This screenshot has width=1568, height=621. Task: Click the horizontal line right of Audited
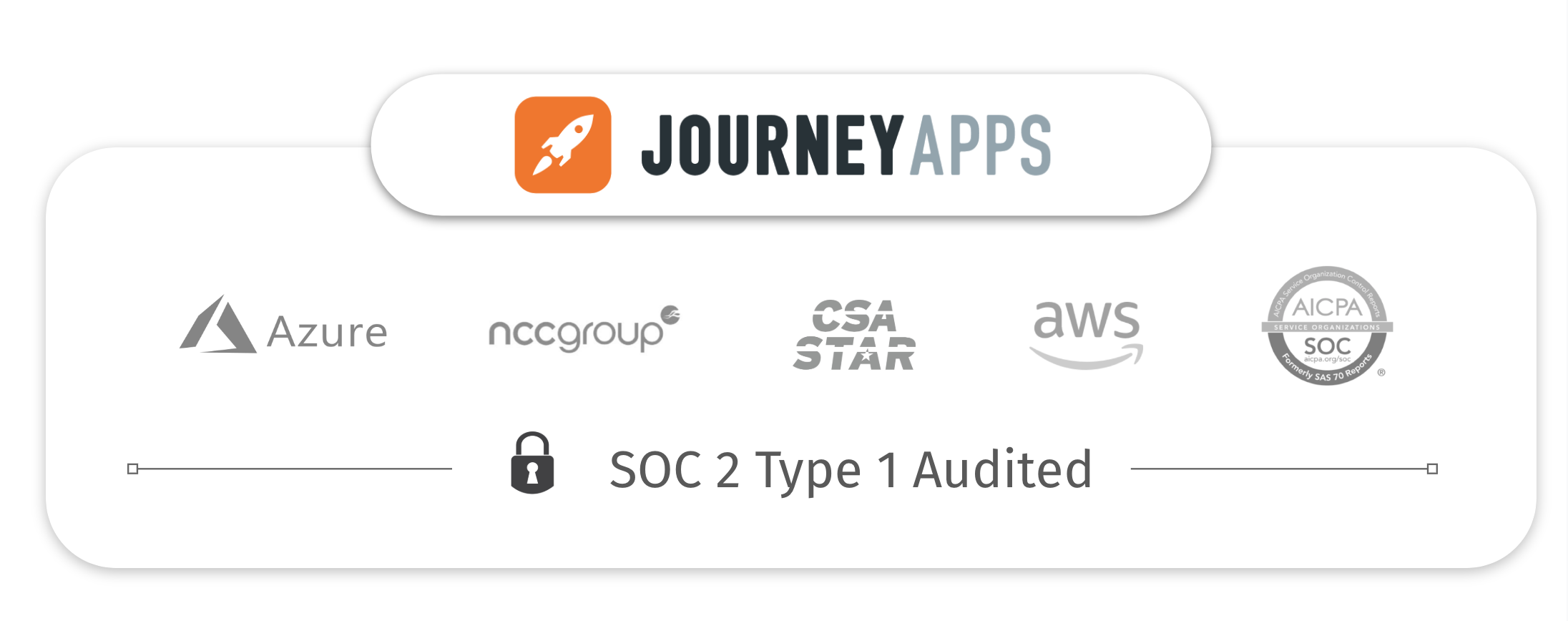coord(1279,469)
